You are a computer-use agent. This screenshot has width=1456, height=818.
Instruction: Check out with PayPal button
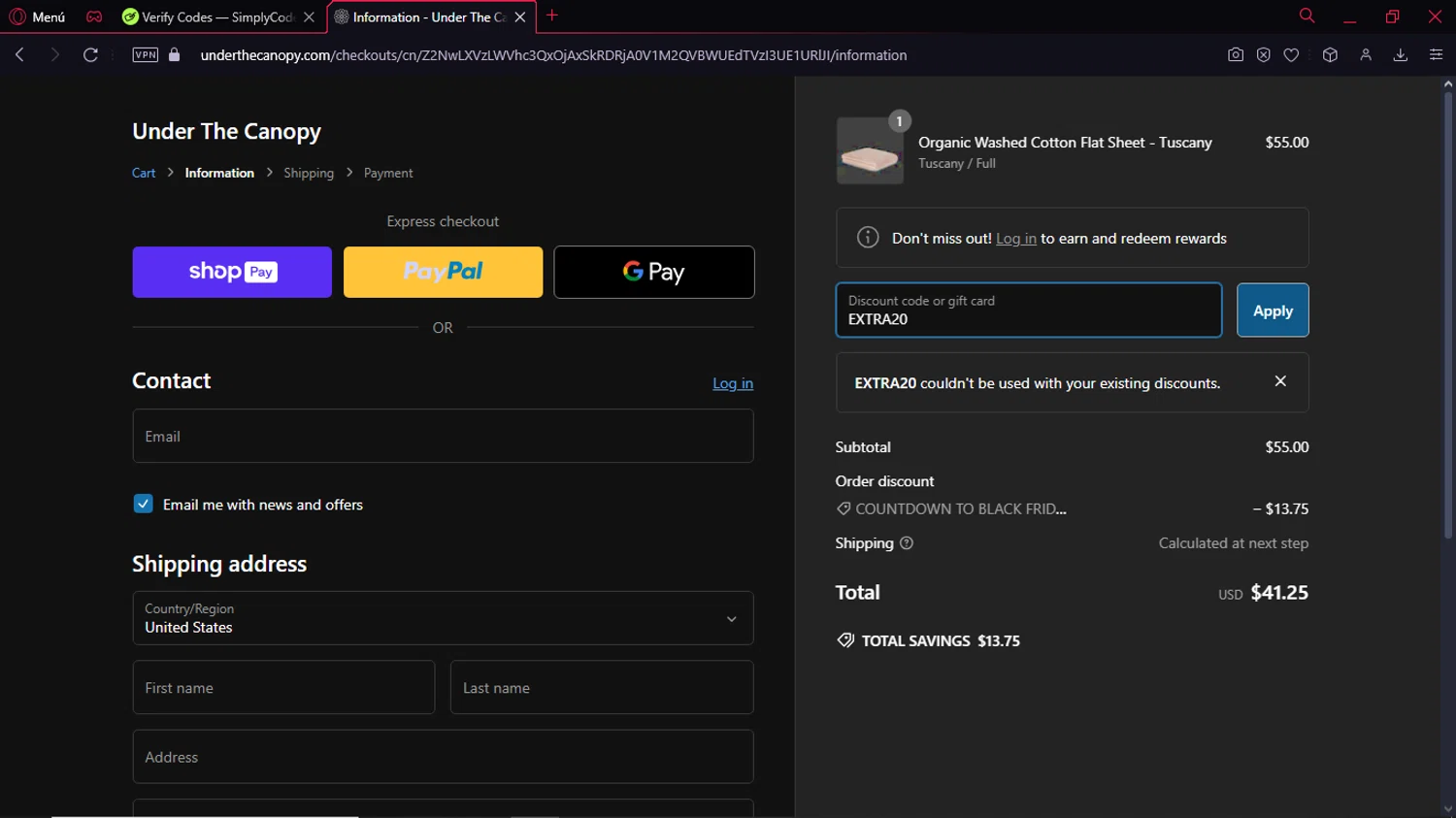[x=443, y=272]
